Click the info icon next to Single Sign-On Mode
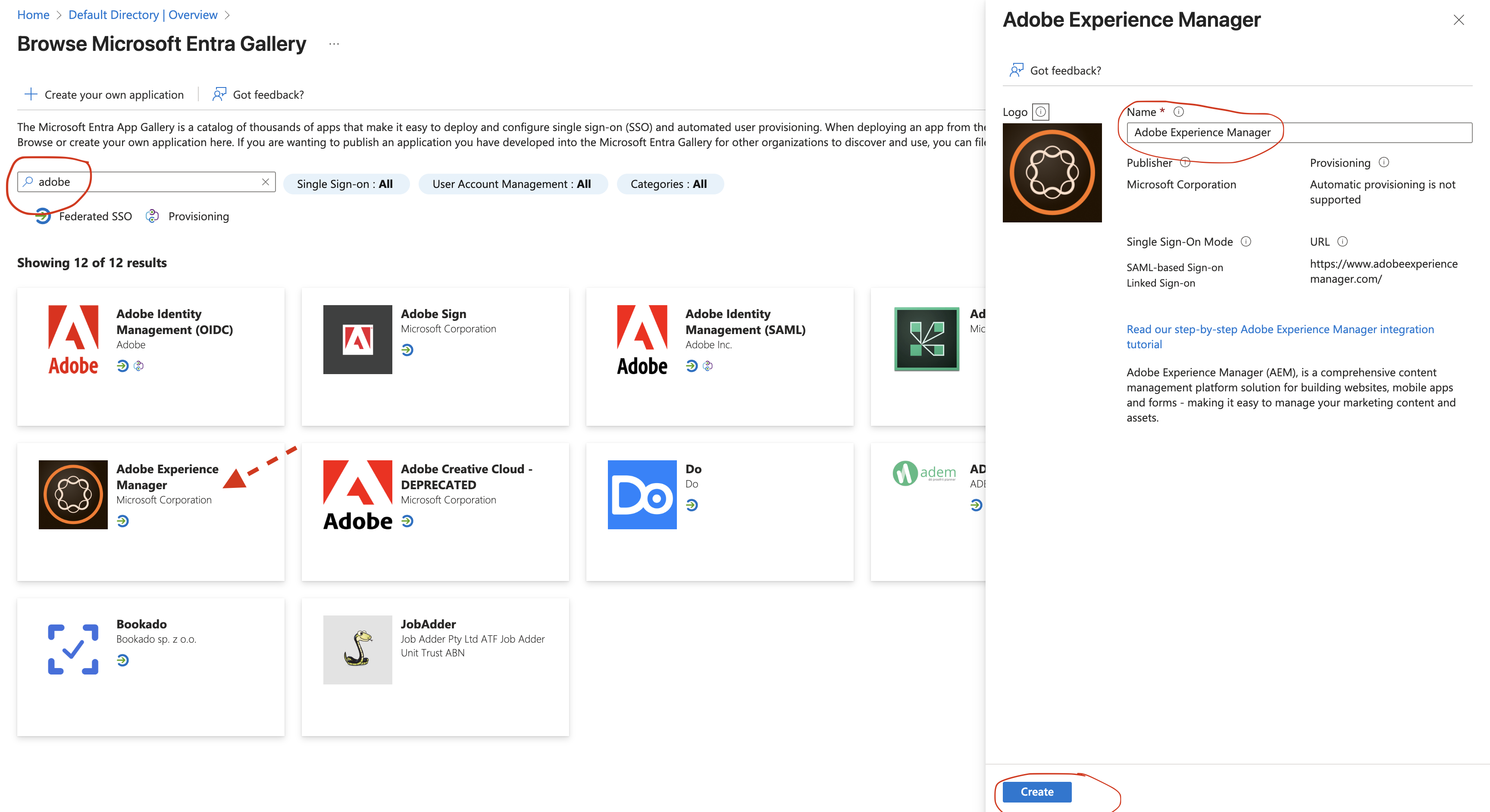1490x812 pixels. point(1246,241)
